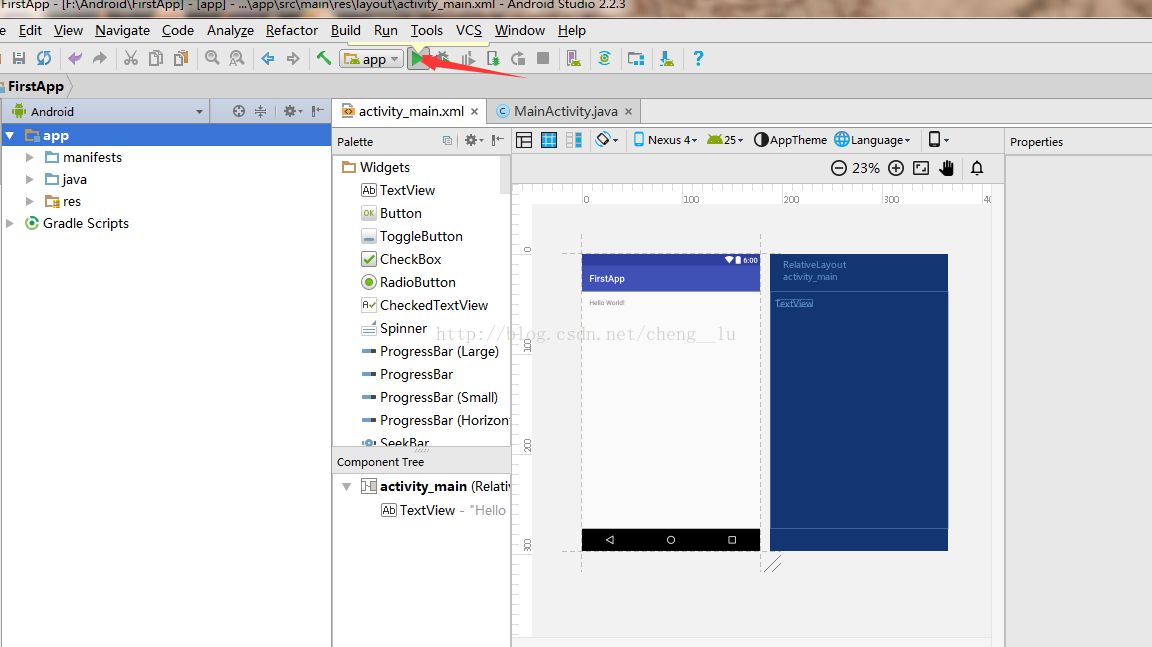Open the Navigate menu
The image size is (1152, 647).
pyautogui.click(x=122, y=30)
